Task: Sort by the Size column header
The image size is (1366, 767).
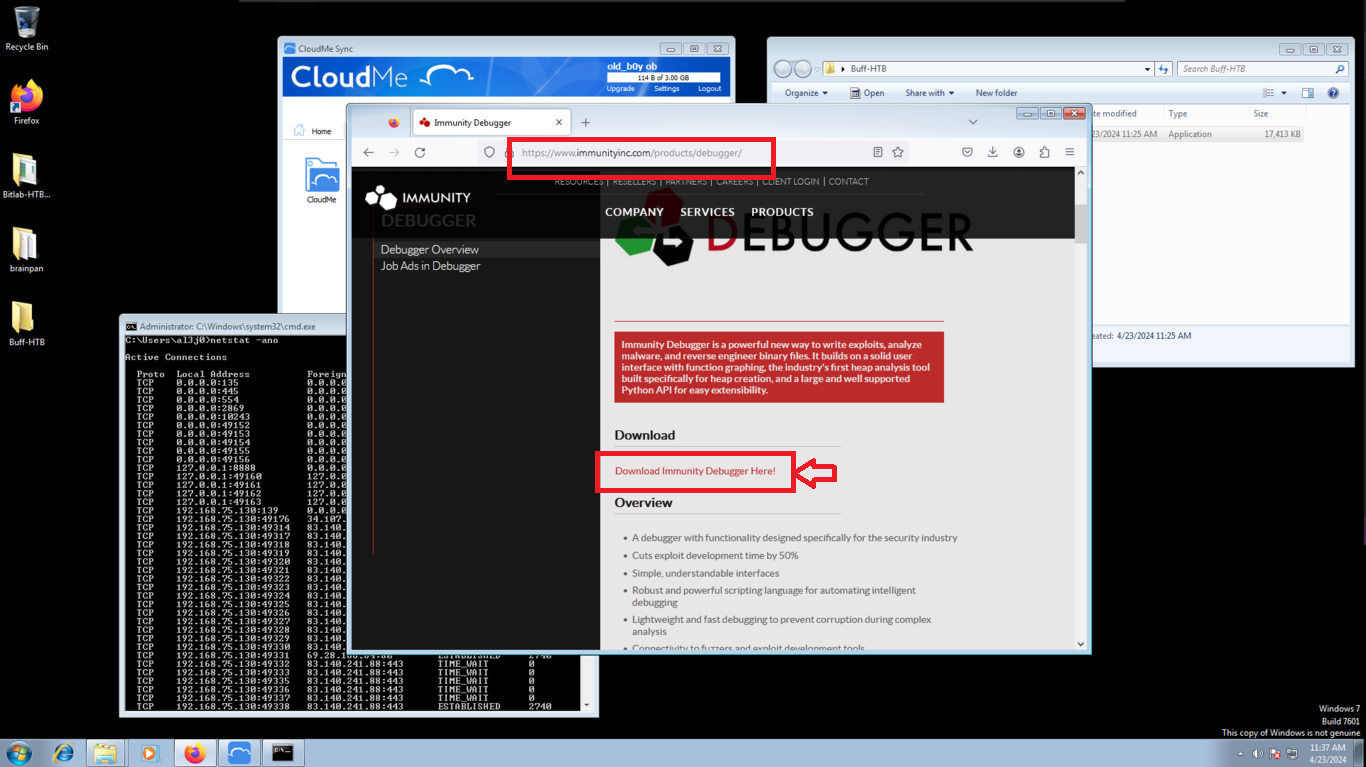Action: (1261, 114)
